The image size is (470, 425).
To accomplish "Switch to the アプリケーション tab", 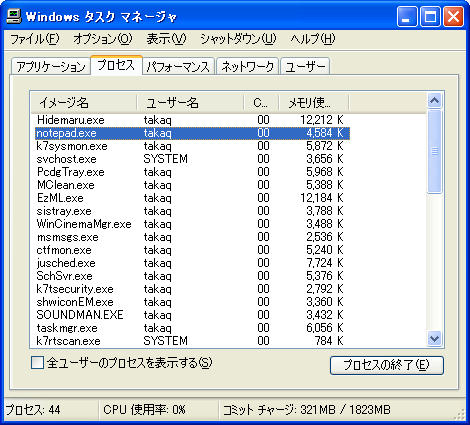I will [51, 67].
